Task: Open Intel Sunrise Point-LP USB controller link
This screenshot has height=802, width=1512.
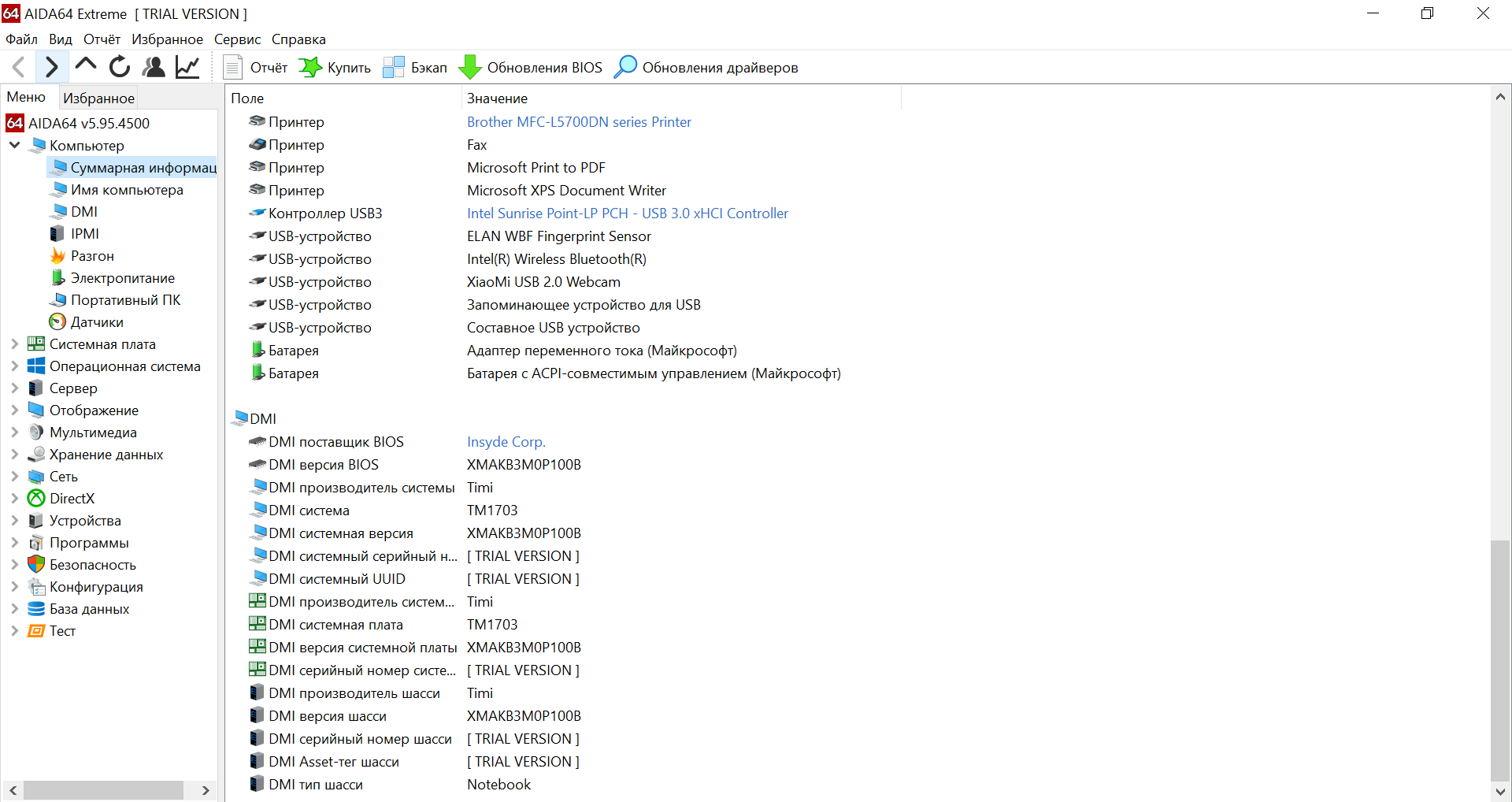Action: coord(628,213)
